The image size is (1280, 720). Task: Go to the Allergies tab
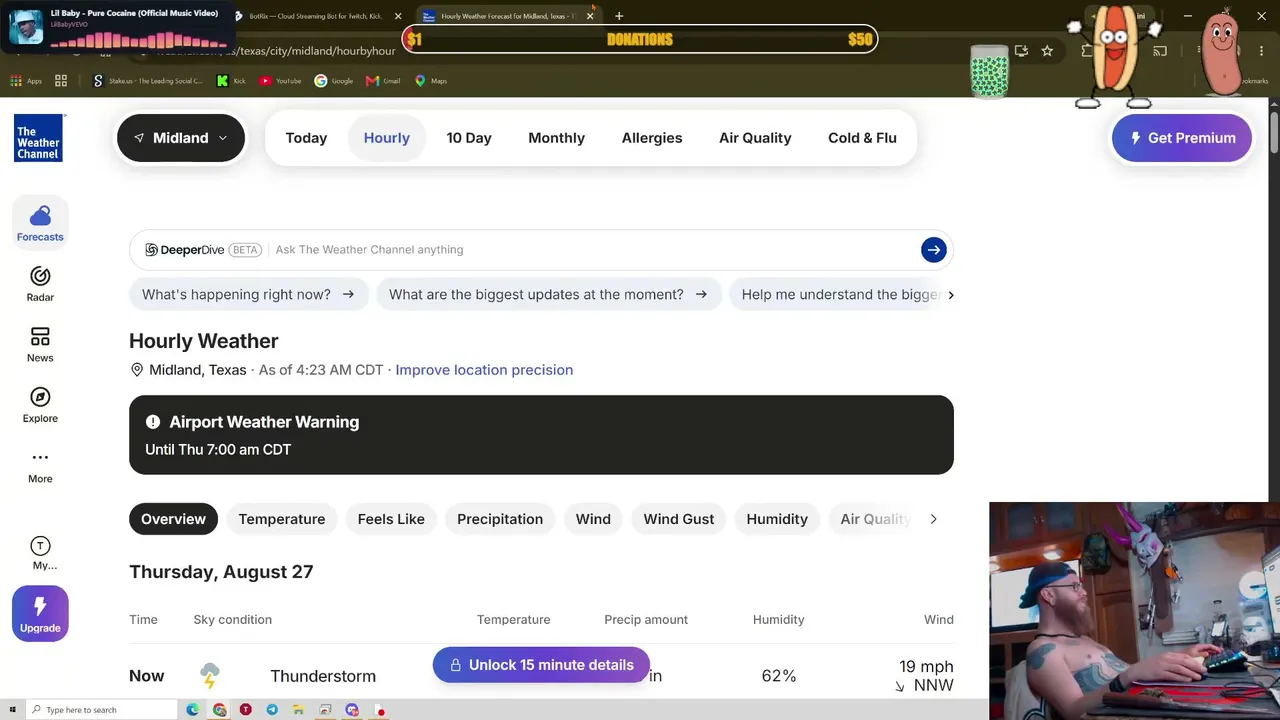click(x=652, y=138)
